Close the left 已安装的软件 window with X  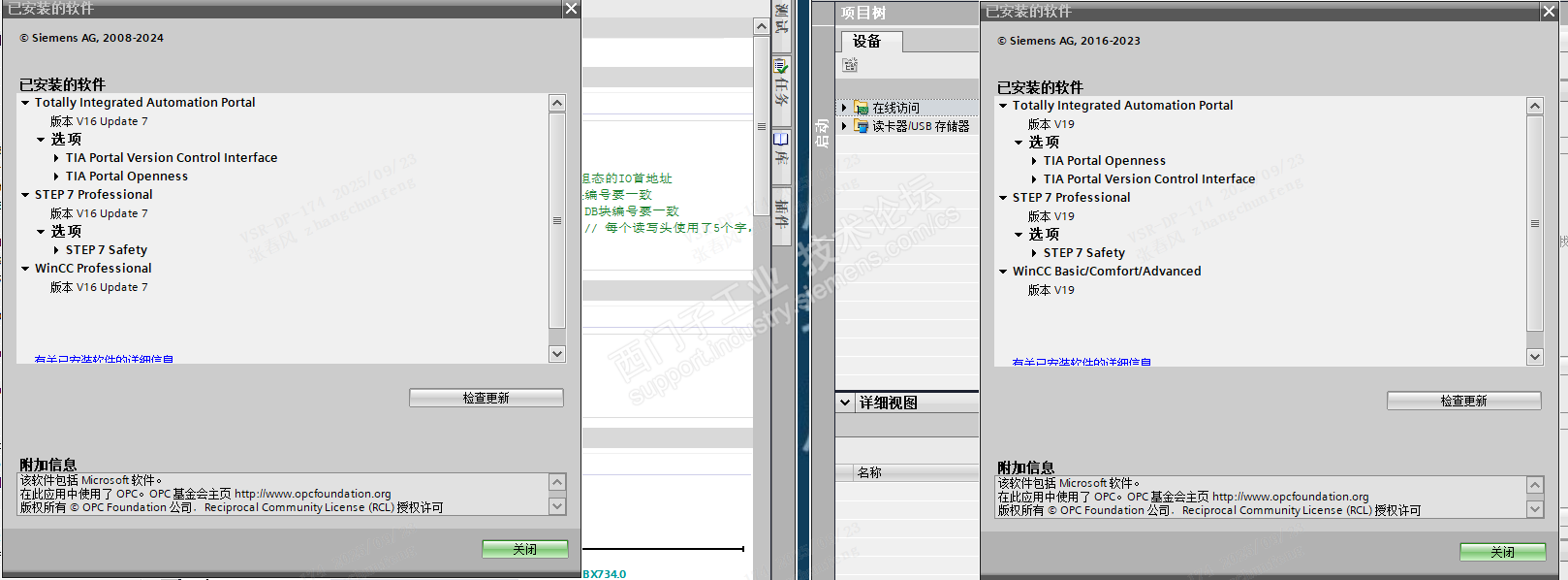tap(571, 9)
